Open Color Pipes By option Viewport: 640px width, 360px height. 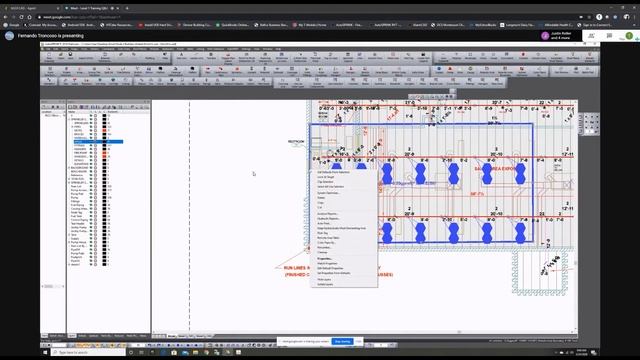click(x=326, y=243)
